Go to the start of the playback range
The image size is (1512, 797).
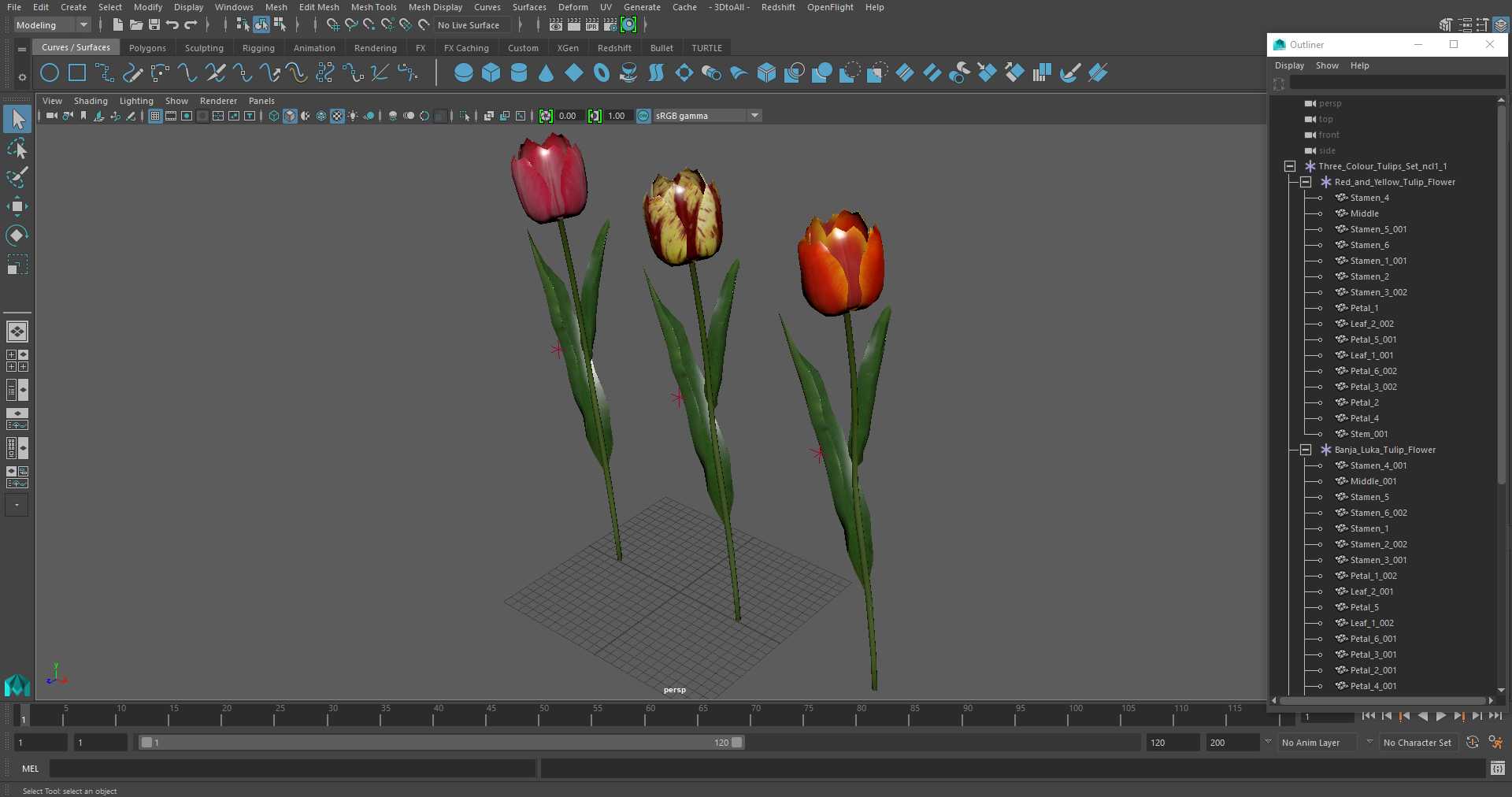[1369, 716]
